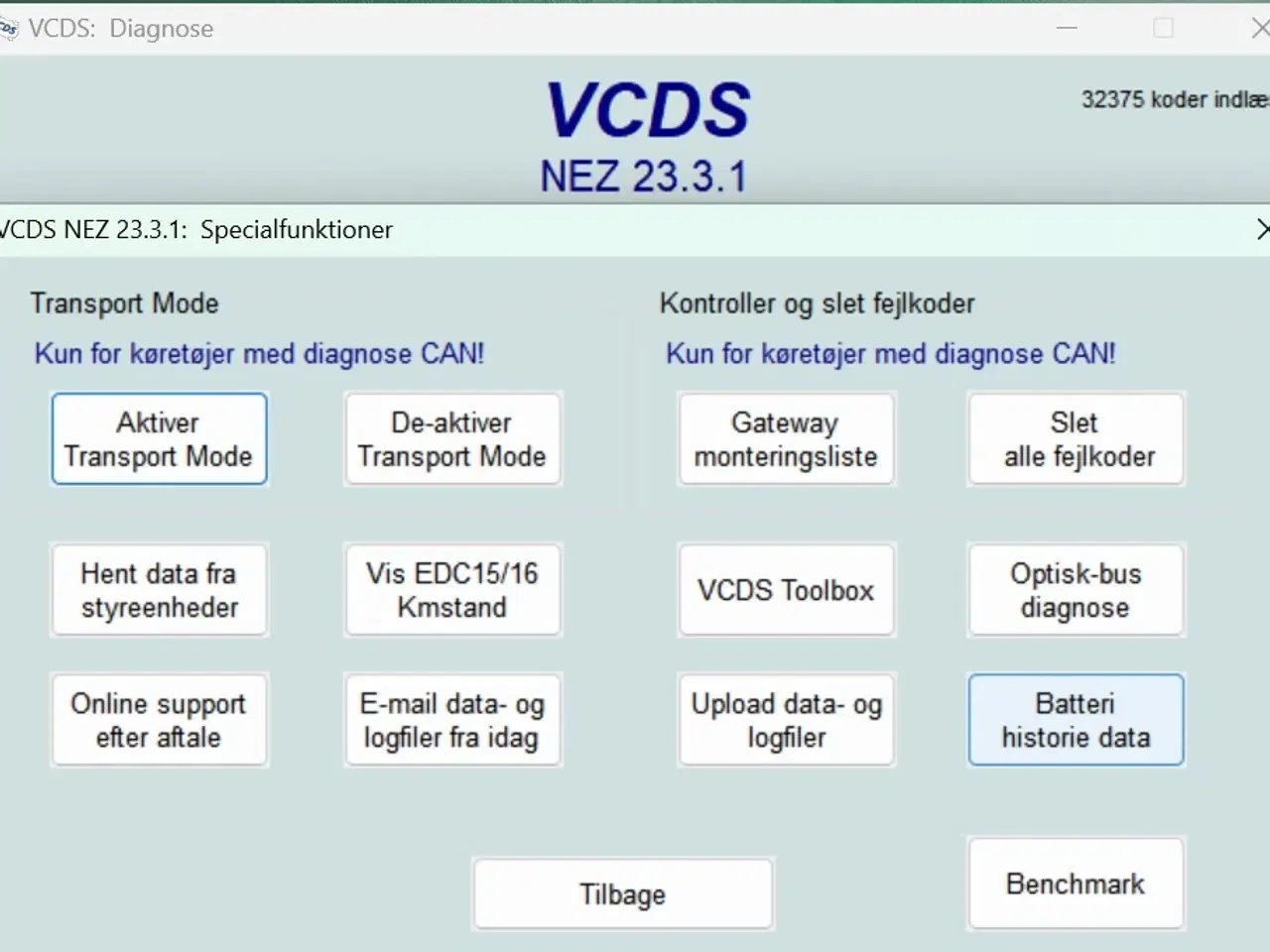This screenshot has height=952, width=1270.
Task: Launch VCDS Toolbox
Action: [786, 590]
